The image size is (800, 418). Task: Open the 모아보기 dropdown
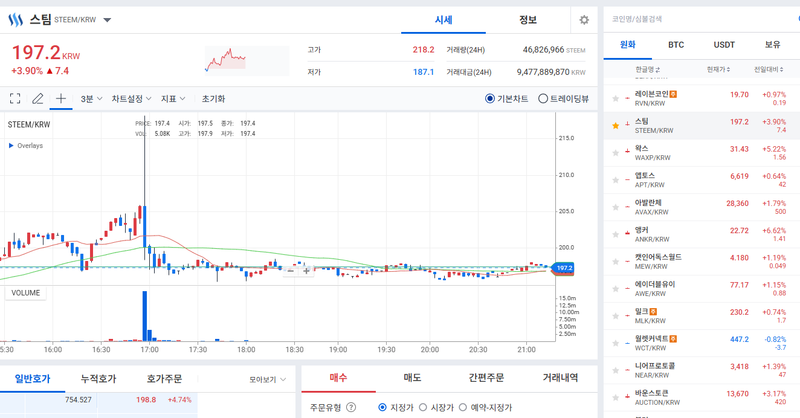point(267,380)
